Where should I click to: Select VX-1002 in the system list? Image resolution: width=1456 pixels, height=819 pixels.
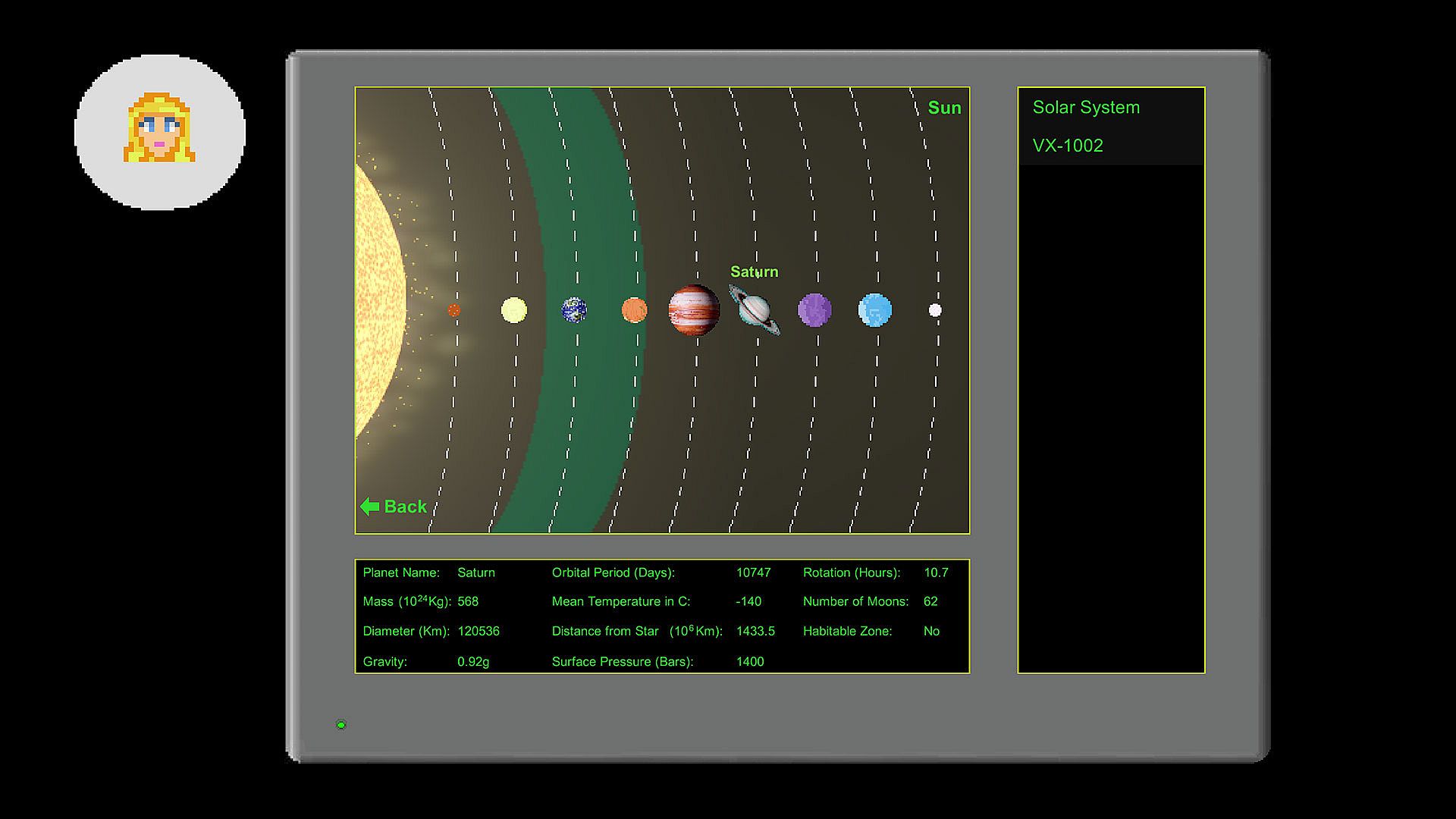pyautogui.click(x=1068, y=146)
